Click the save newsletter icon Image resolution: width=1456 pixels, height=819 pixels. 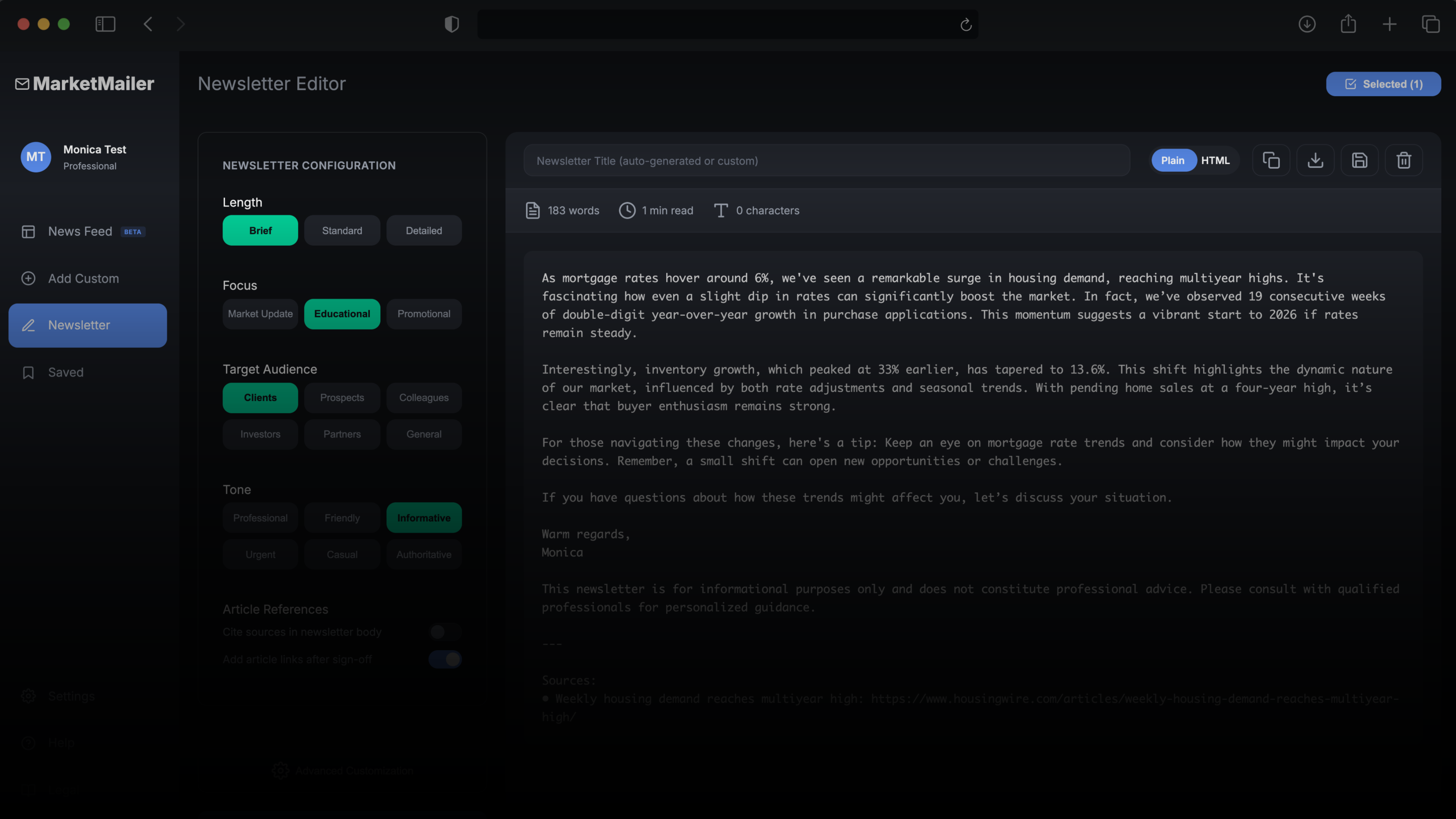pyautogui.click(x=1360, y=160)
